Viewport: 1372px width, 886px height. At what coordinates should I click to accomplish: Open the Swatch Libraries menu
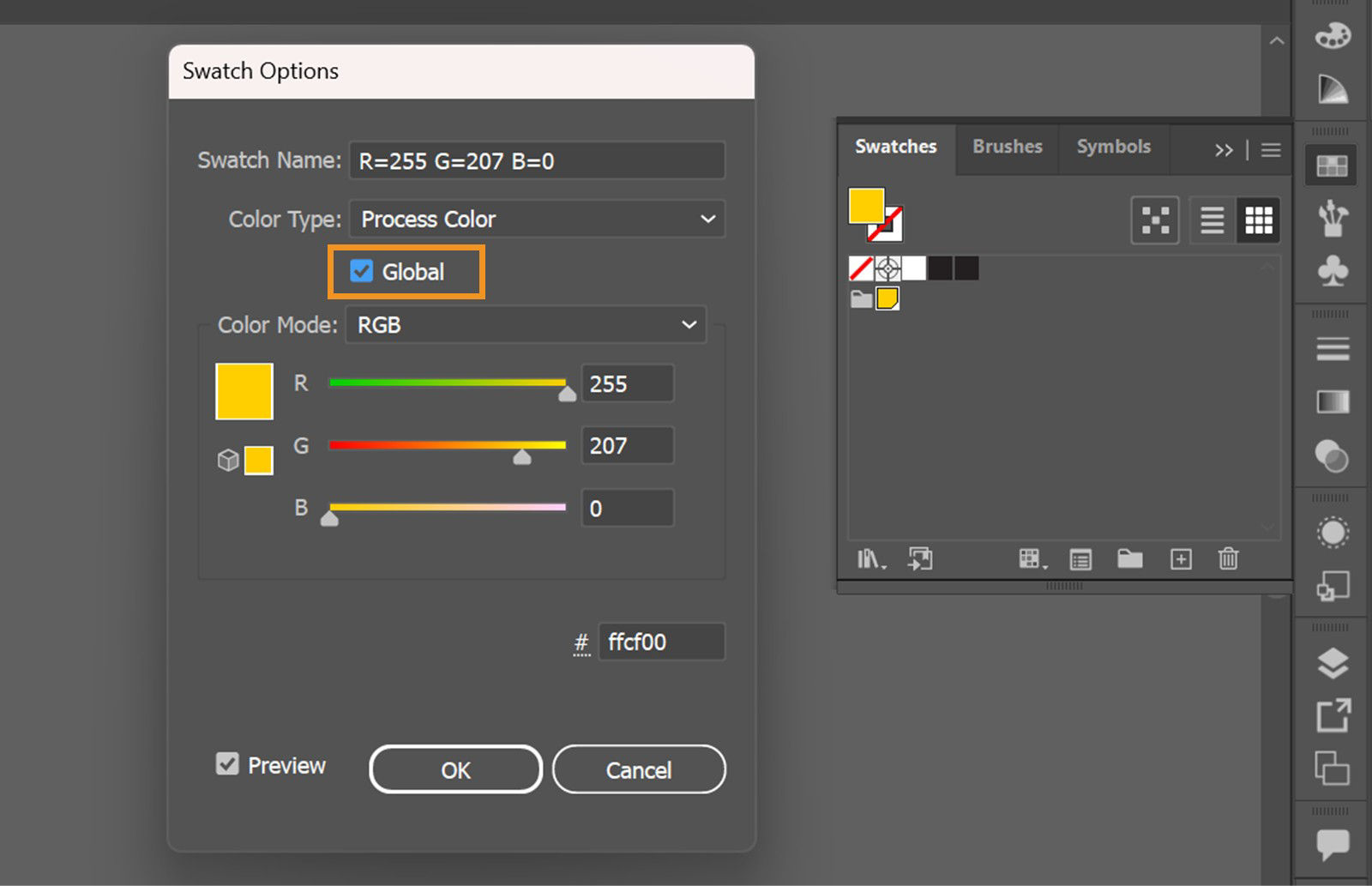(x=870, y=559)
